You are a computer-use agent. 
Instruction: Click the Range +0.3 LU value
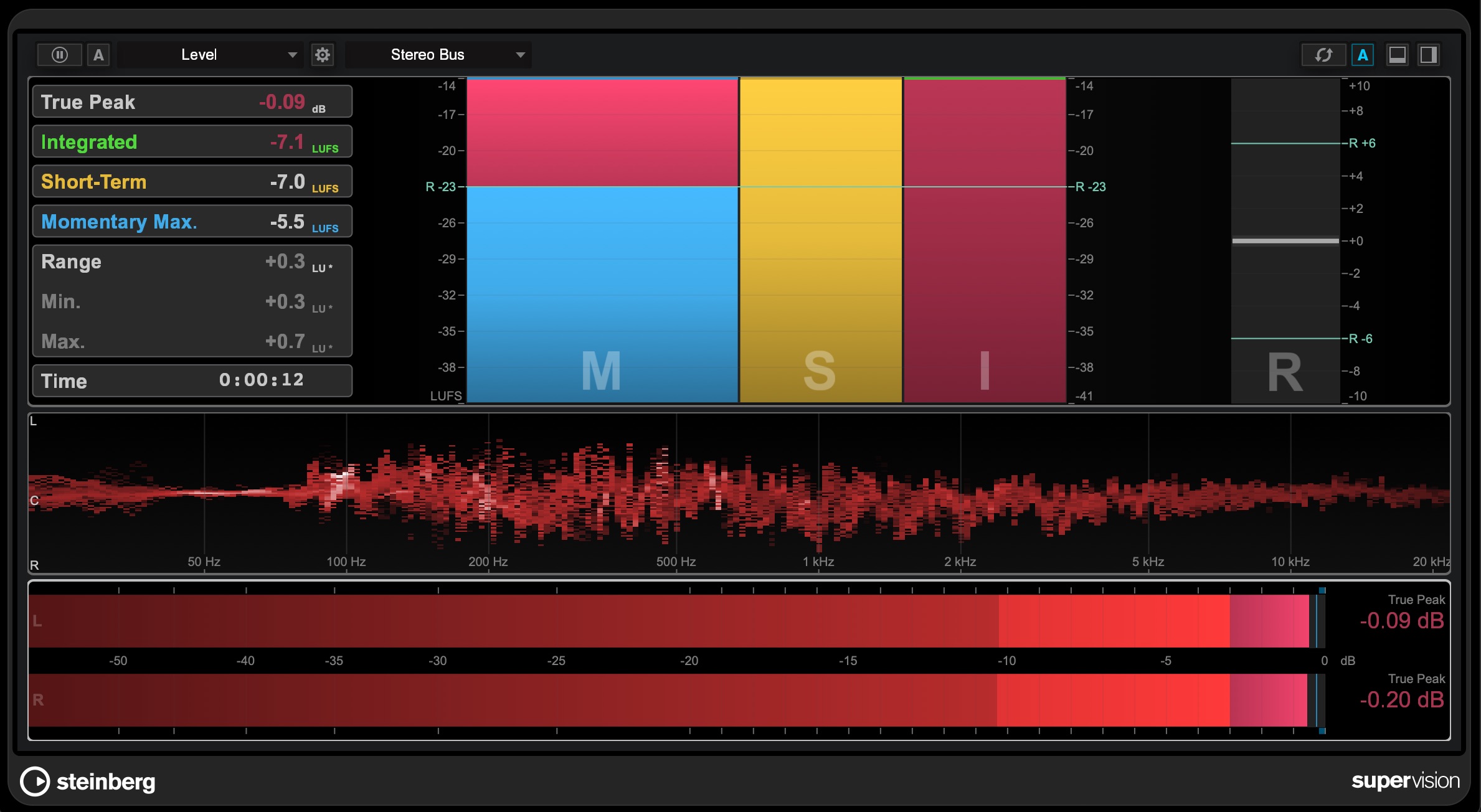point(285,261)
